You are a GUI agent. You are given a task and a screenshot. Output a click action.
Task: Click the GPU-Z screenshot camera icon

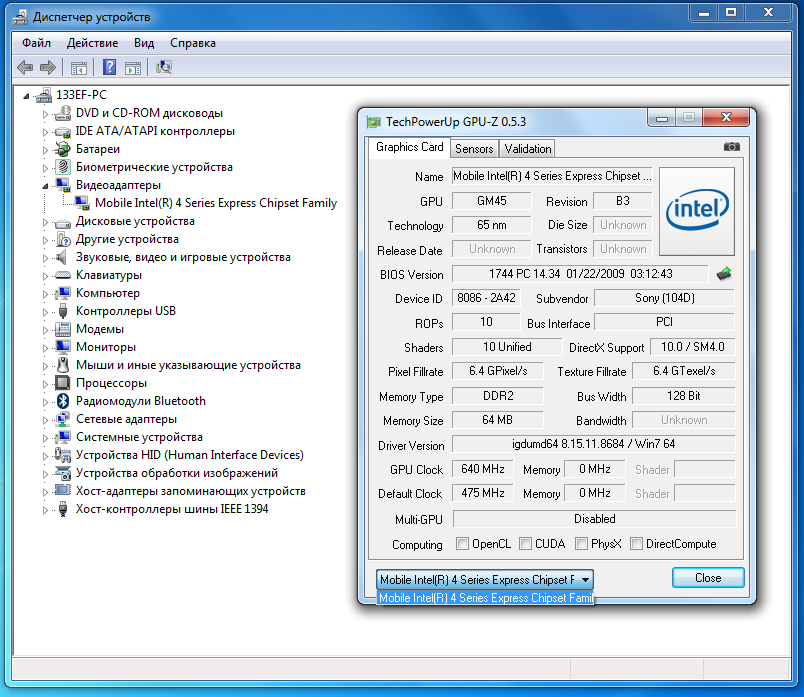point(732,147)
